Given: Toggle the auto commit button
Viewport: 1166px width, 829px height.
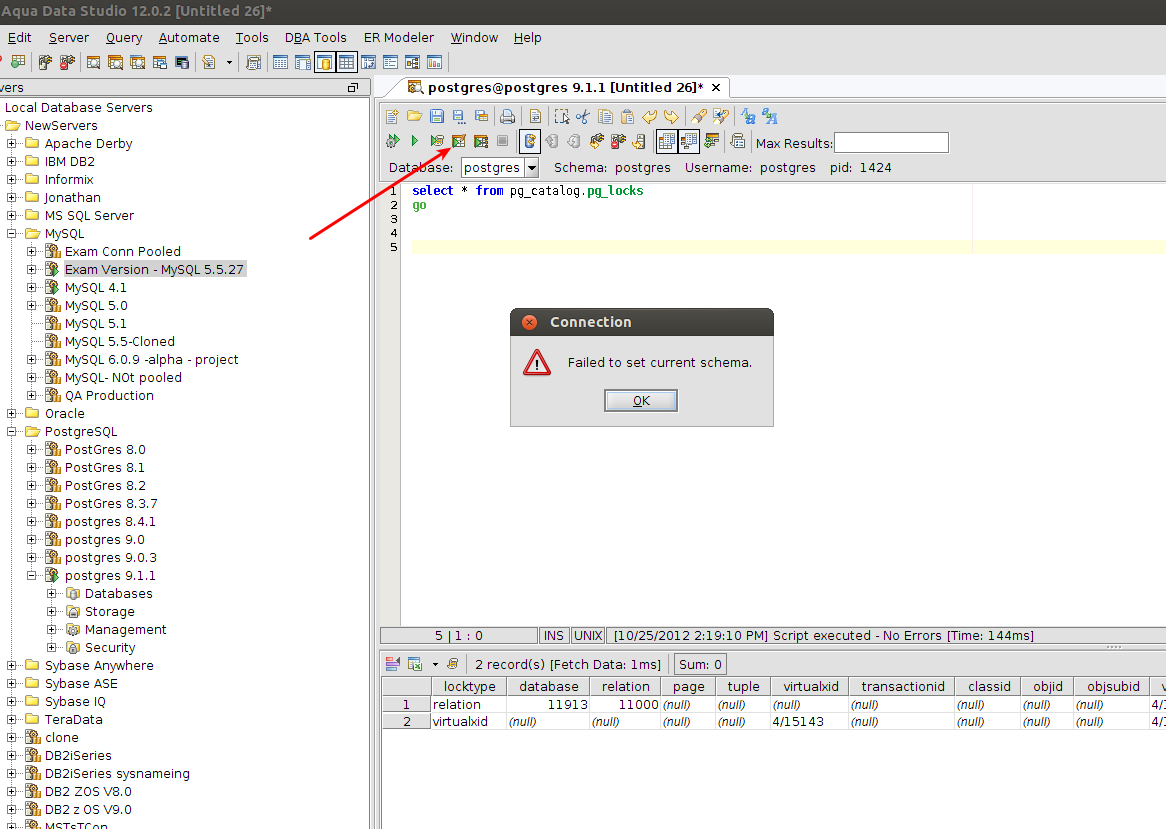Looking at the screenshot, I should pos(529,141).
